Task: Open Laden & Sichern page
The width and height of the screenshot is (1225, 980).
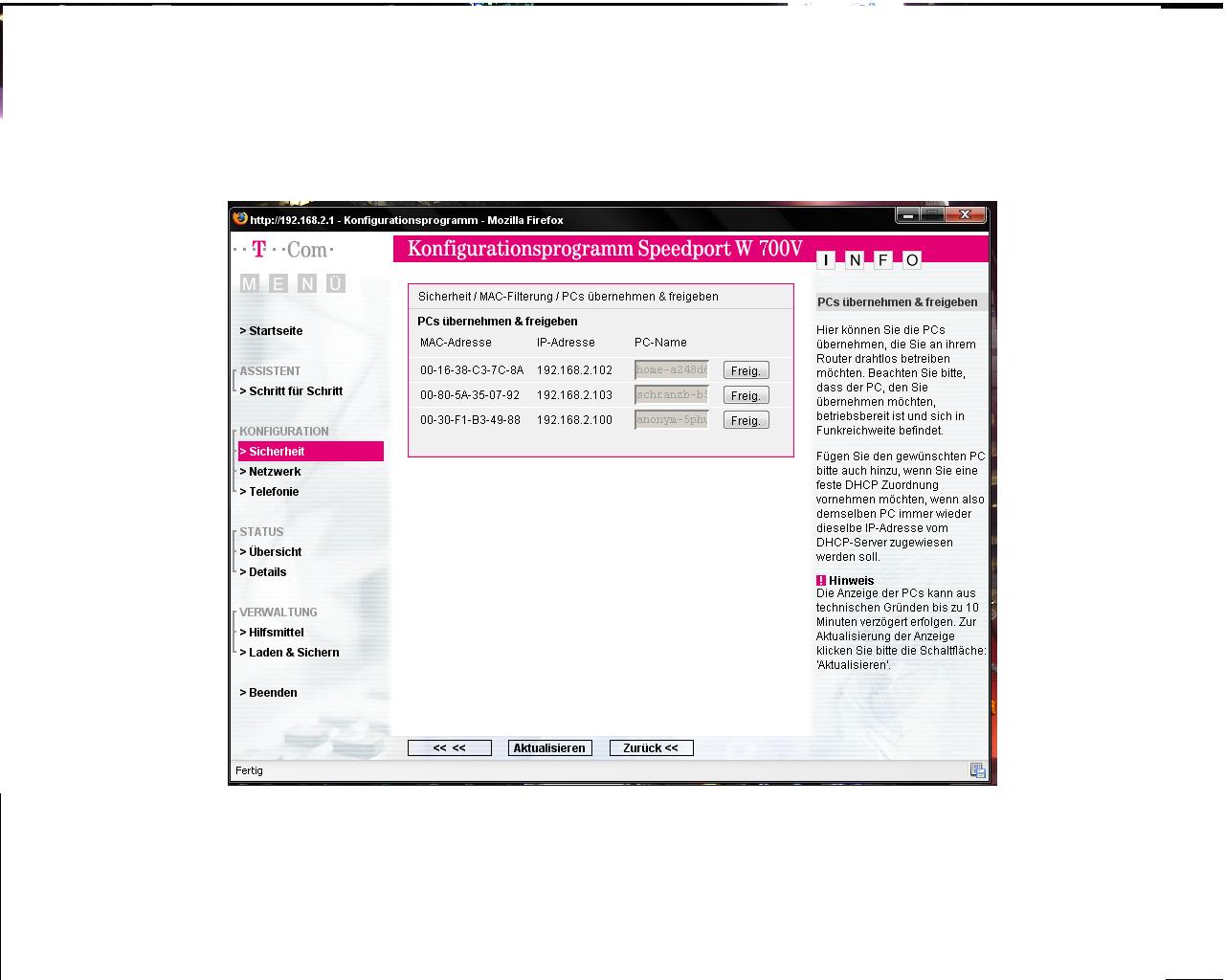Action: coord(289,652)
